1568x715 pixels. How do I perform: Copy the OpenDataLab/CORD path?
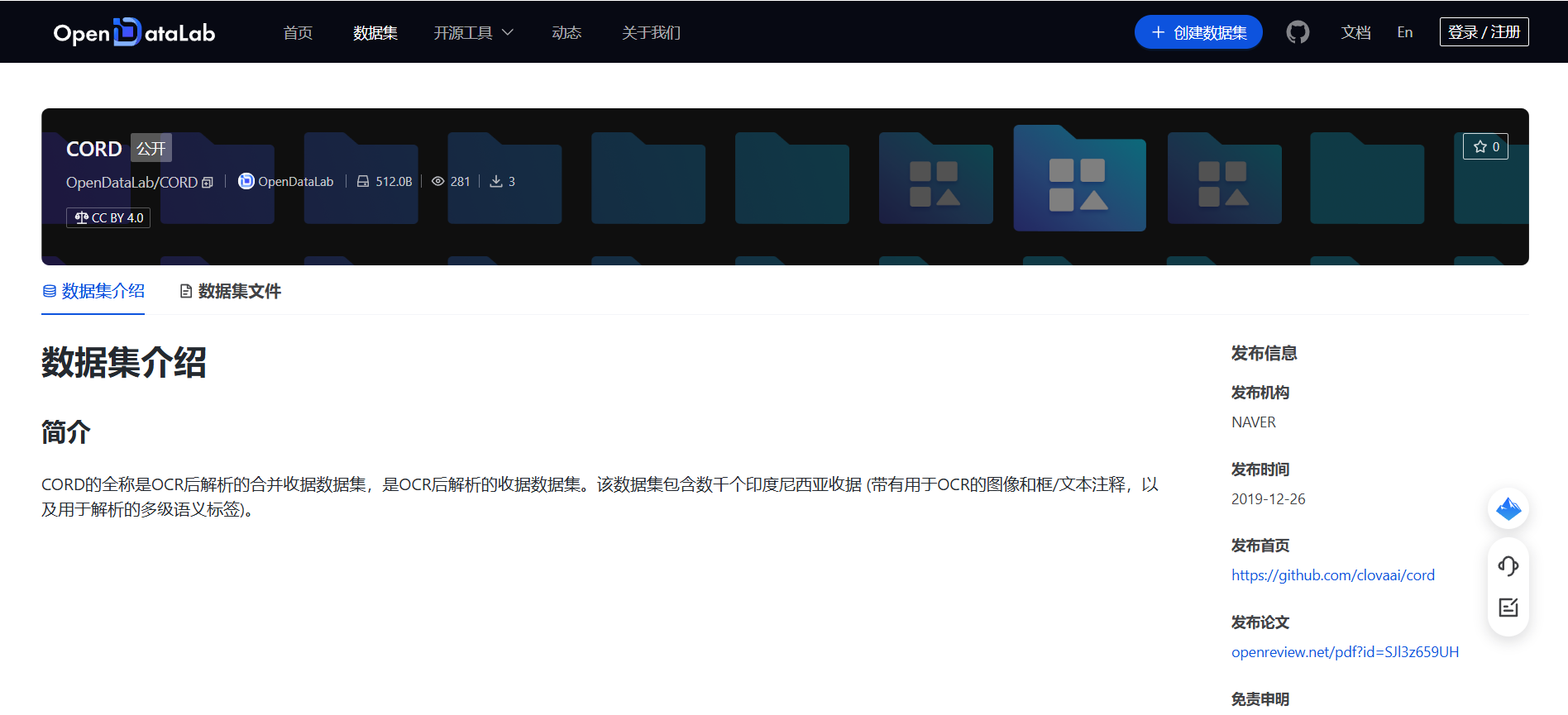208,182
